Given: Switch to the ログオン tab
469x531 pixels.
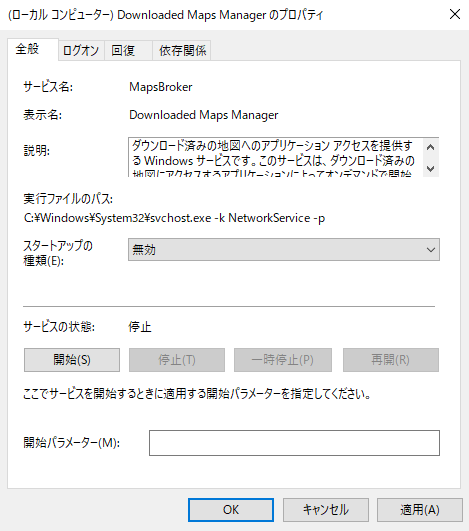Looking at the screenshot, I should tap(81, 50).
